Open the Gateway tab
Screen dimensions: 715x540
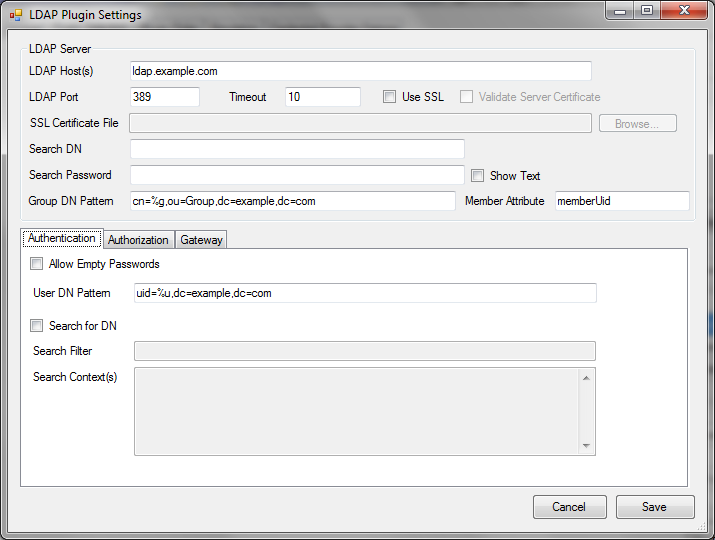(x=201, y=240)
